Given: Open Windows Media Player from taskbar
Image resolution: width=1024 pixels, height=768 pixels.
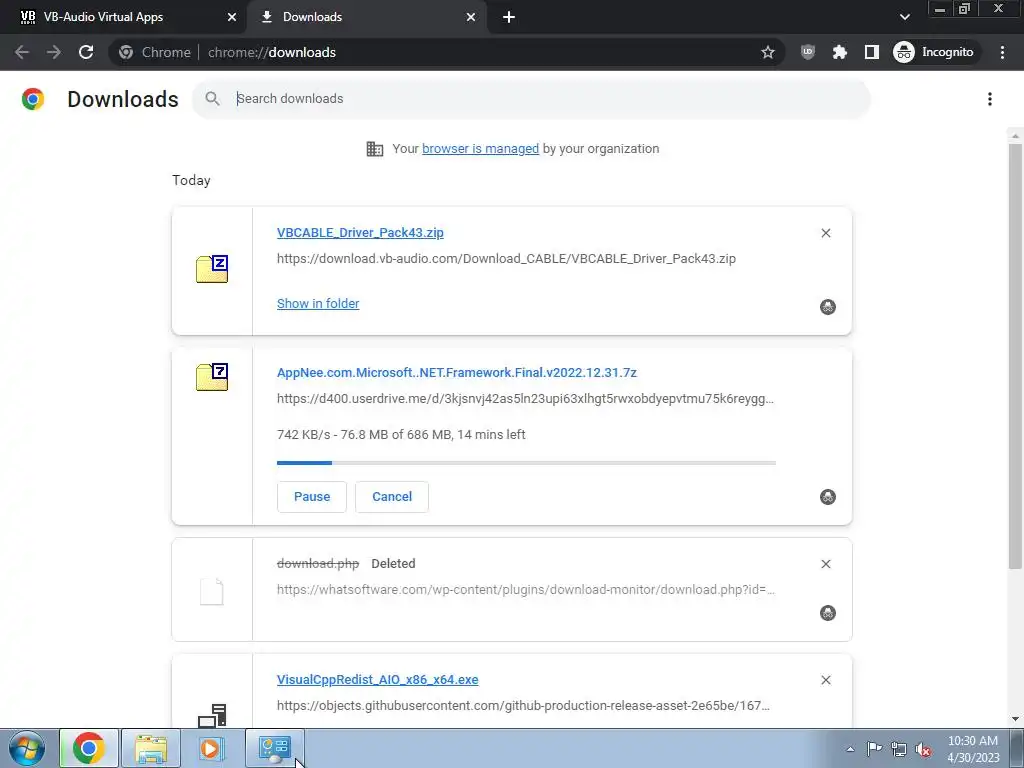Looking at the screenshot, I should tap(210, 748).
